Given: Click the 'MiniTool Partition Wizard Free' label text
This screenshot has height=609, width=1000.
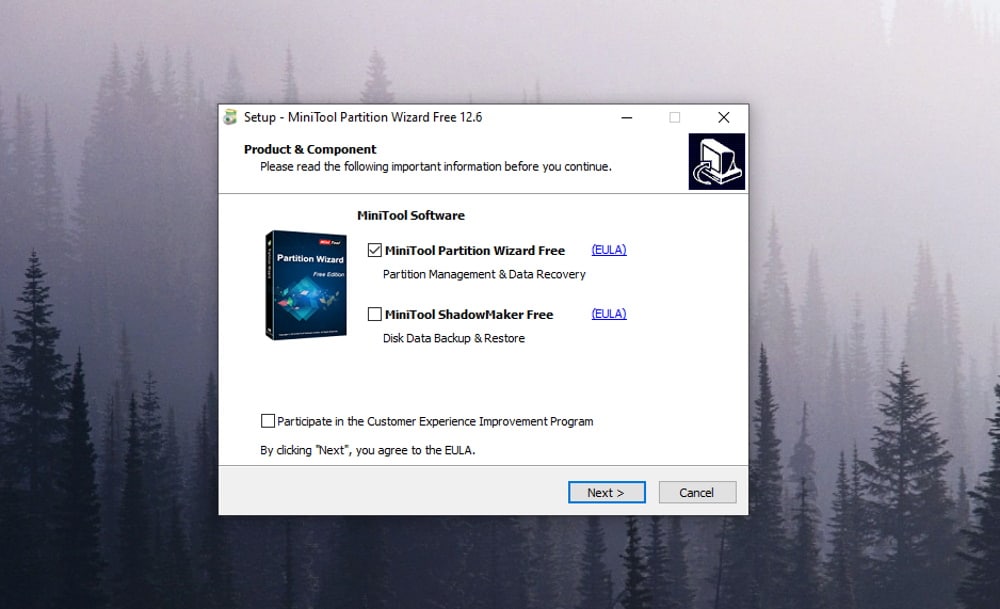Looking at the screenshot, I should click(x=475, y=251).
